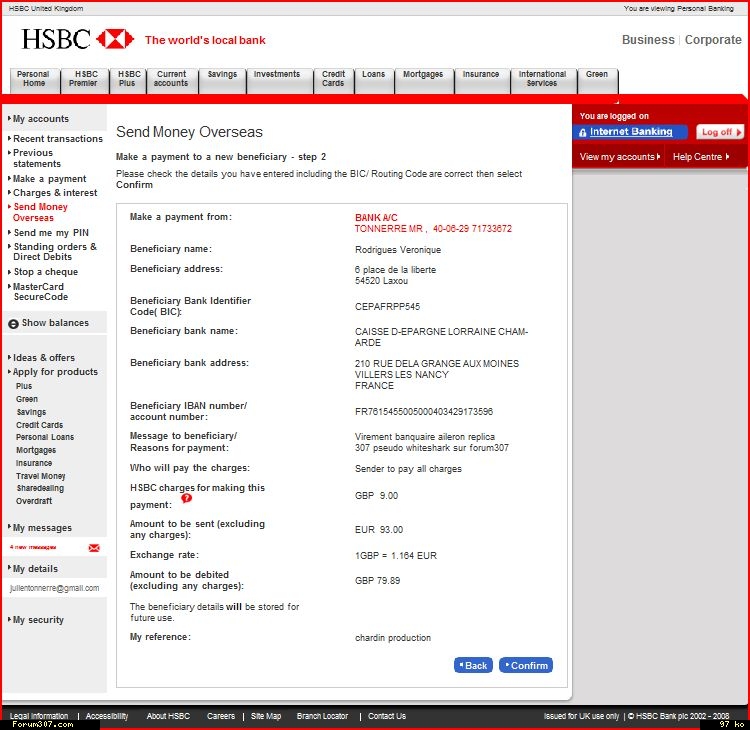Open Recent transactions in the sidebar
The width and height of the screenshot is (750, 730).
(x=57, y=139)
